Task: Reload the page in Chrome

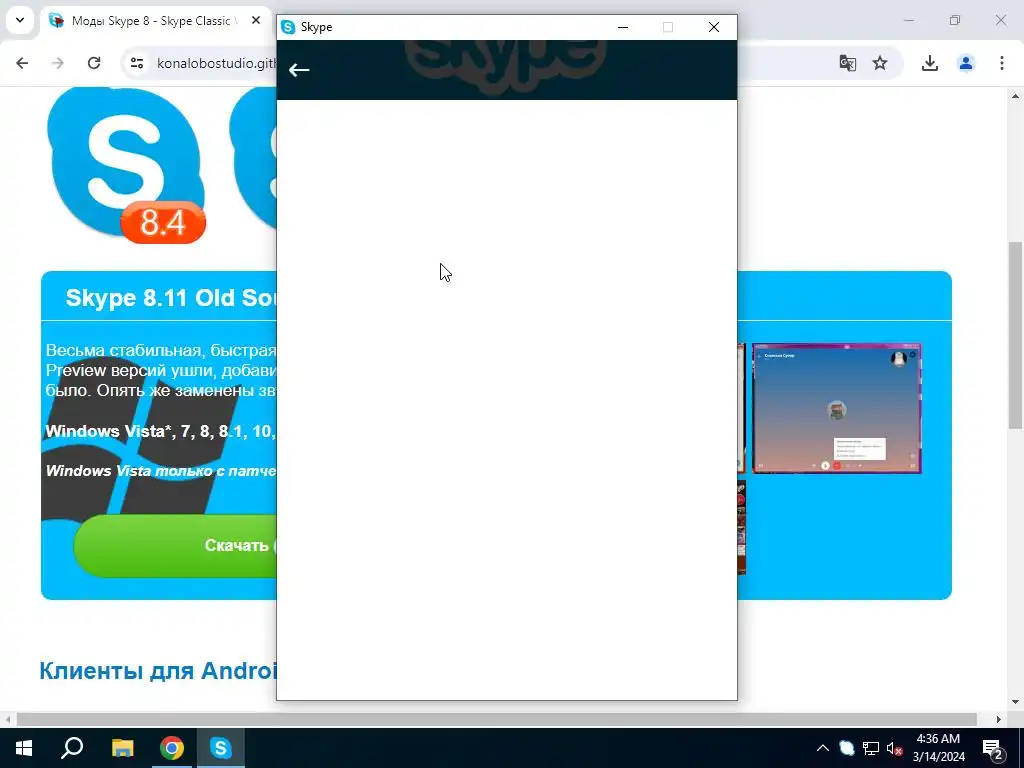Action: click(x=94, y=63)
